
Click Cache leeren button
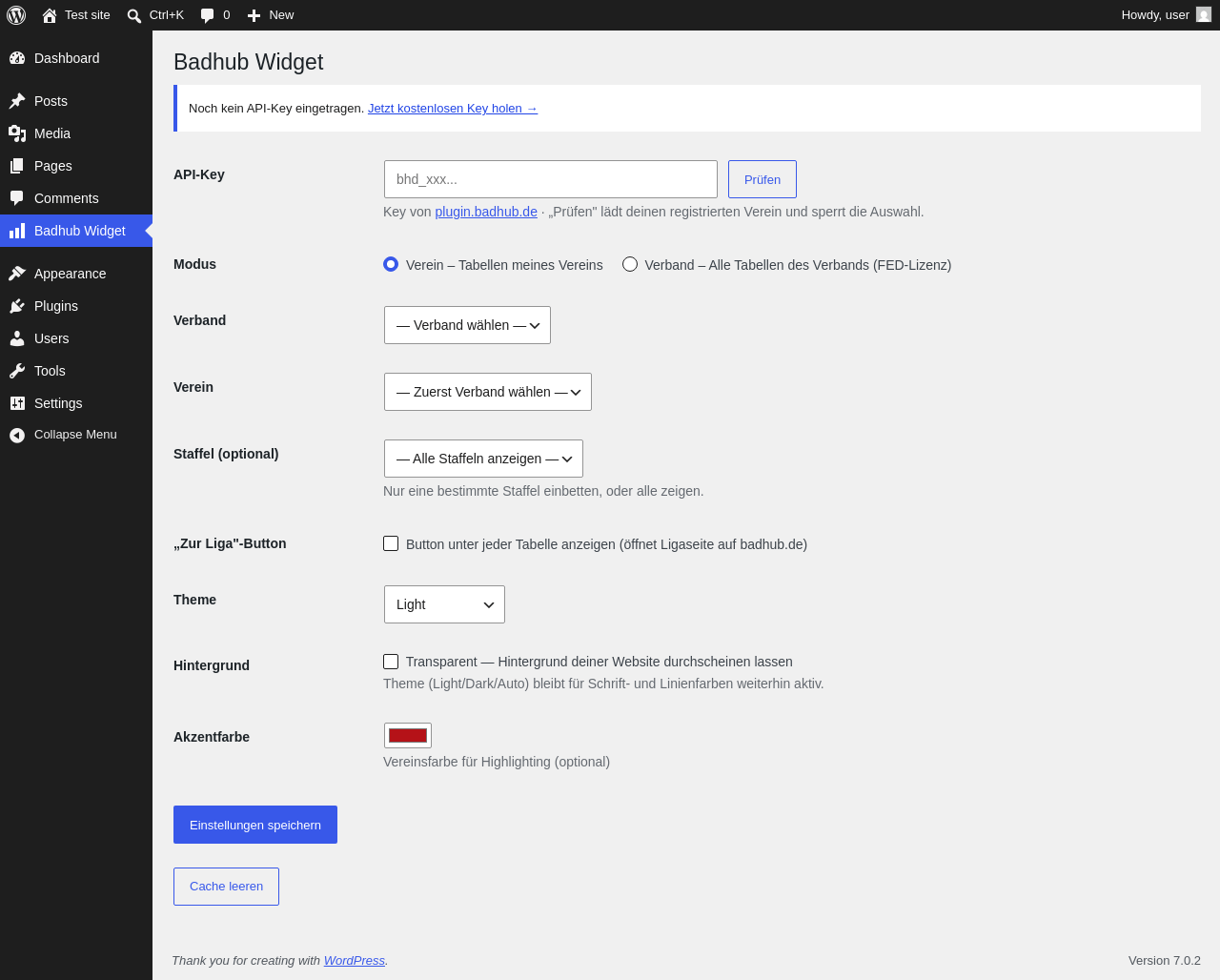pyautogui.click(x=226, y=887)
